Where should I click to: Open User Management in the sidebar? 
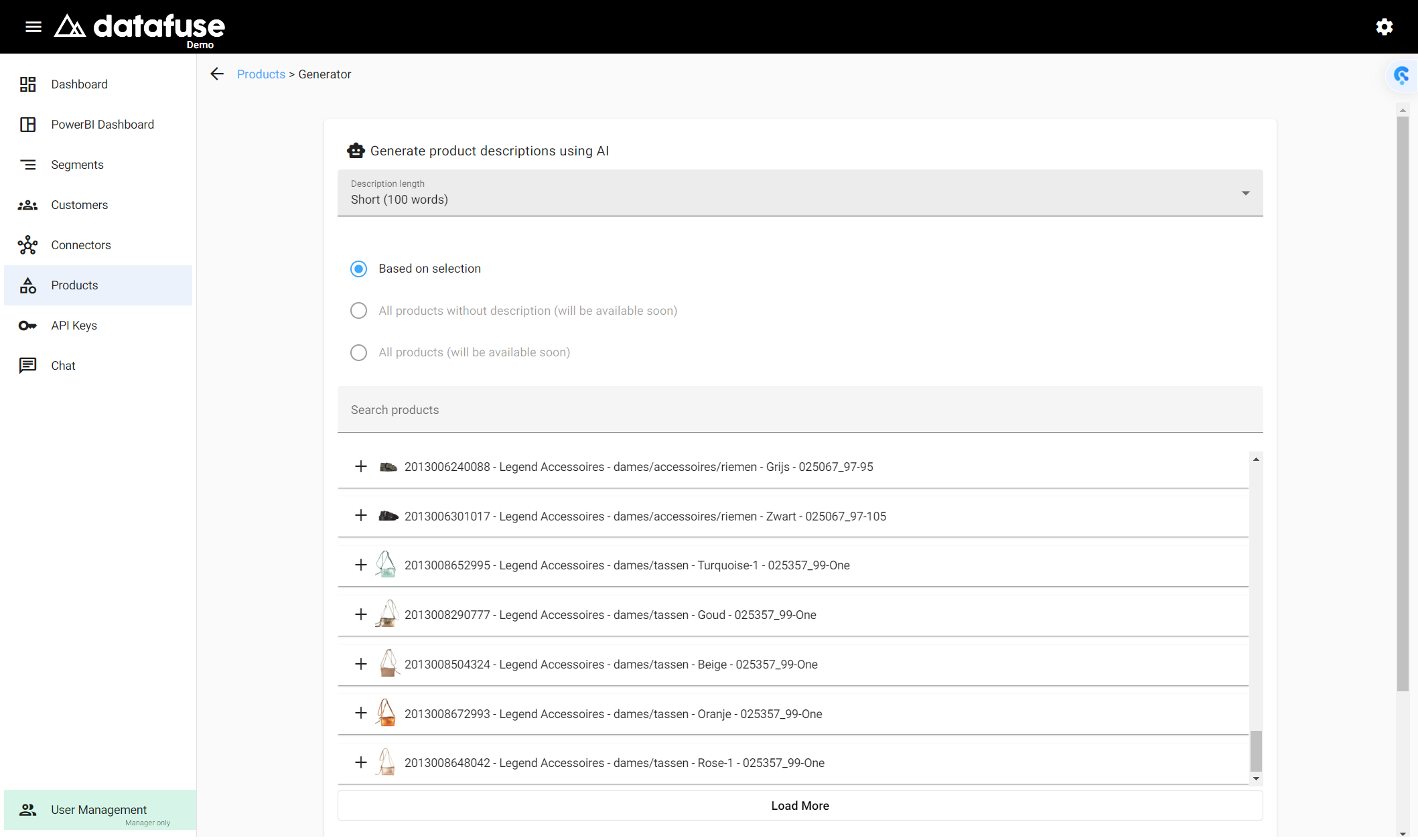click(x=100, y=810)
